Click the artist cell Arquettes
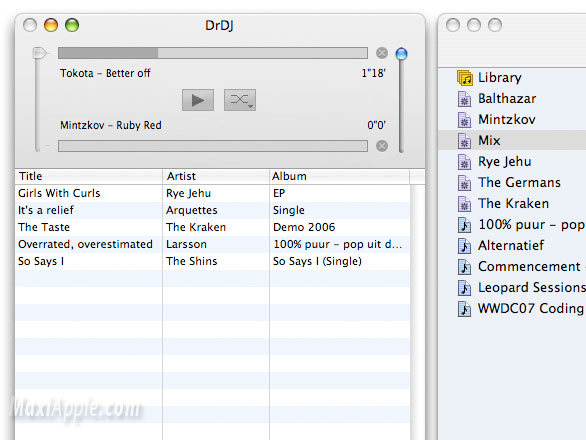 192,210
